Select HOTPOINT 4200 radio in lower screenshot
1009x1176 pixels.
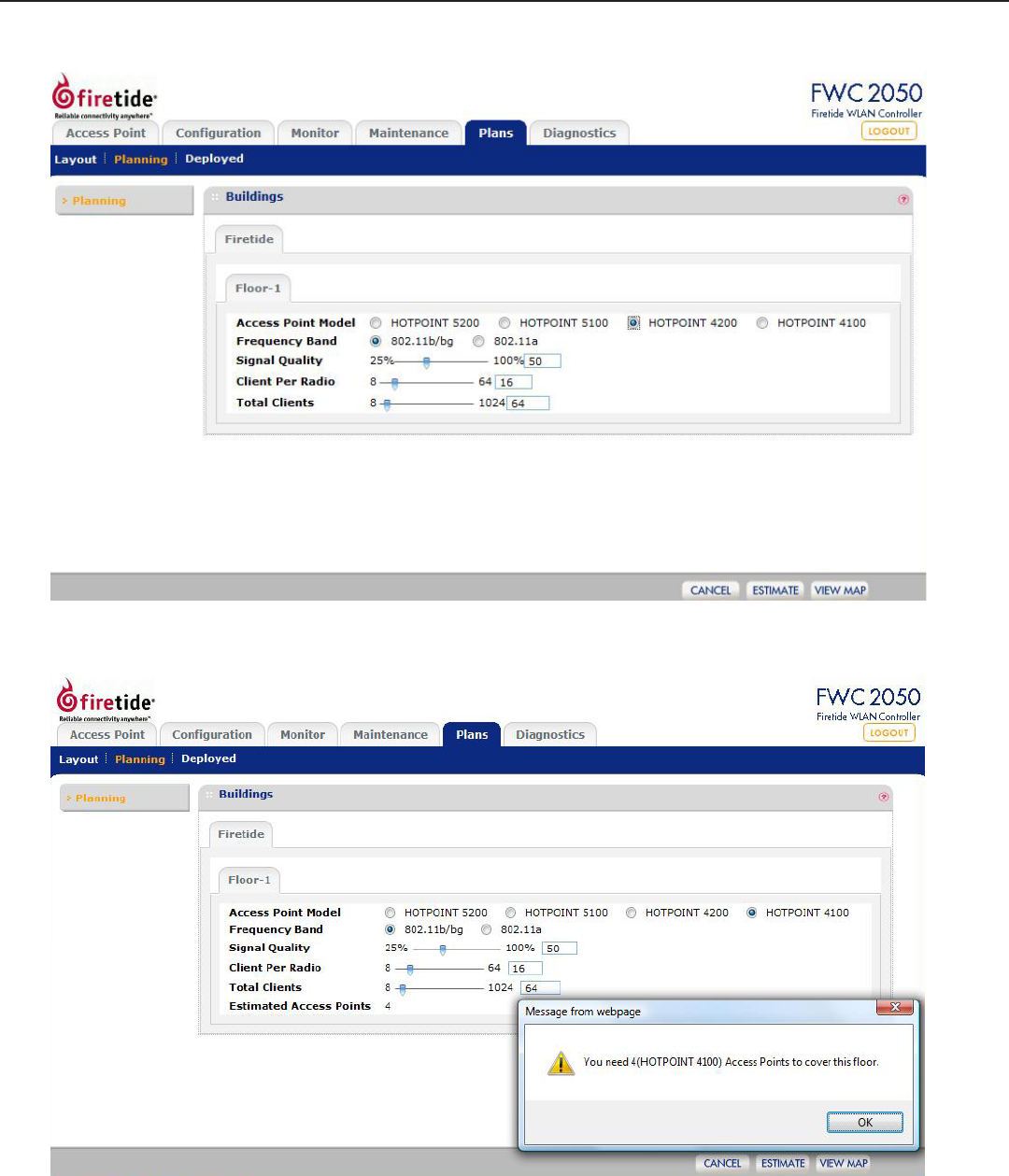point(631,913)
